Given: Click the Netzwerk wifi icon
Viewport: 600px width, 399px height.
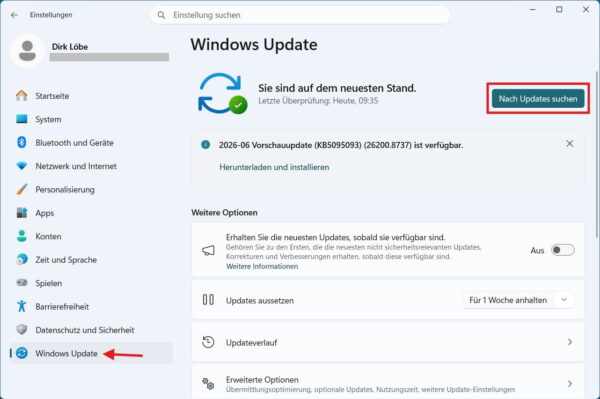Looking at the screenshot, I should point(22,166).
